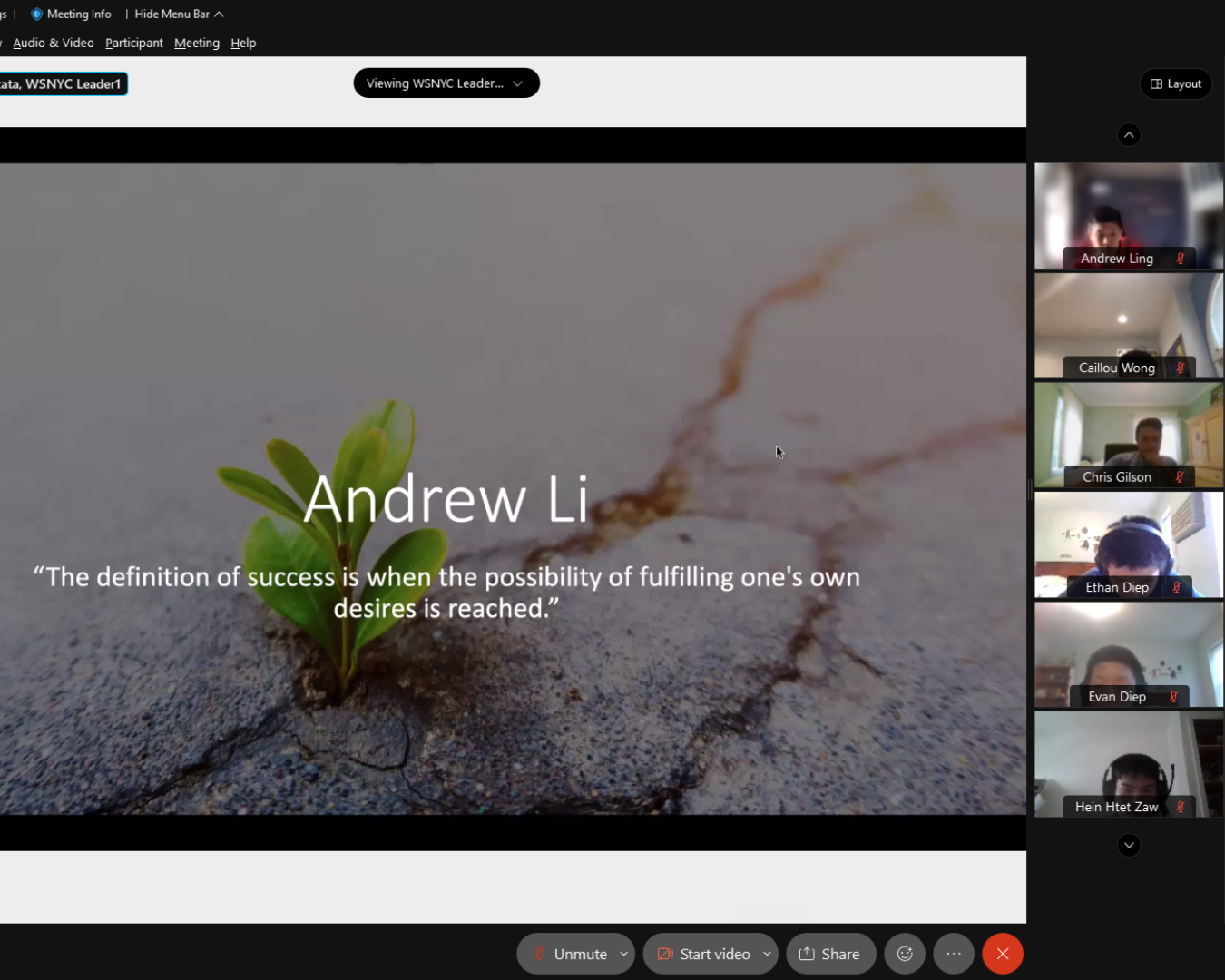Click muted mic icon of Caillou Wong

click(1181, 367)
